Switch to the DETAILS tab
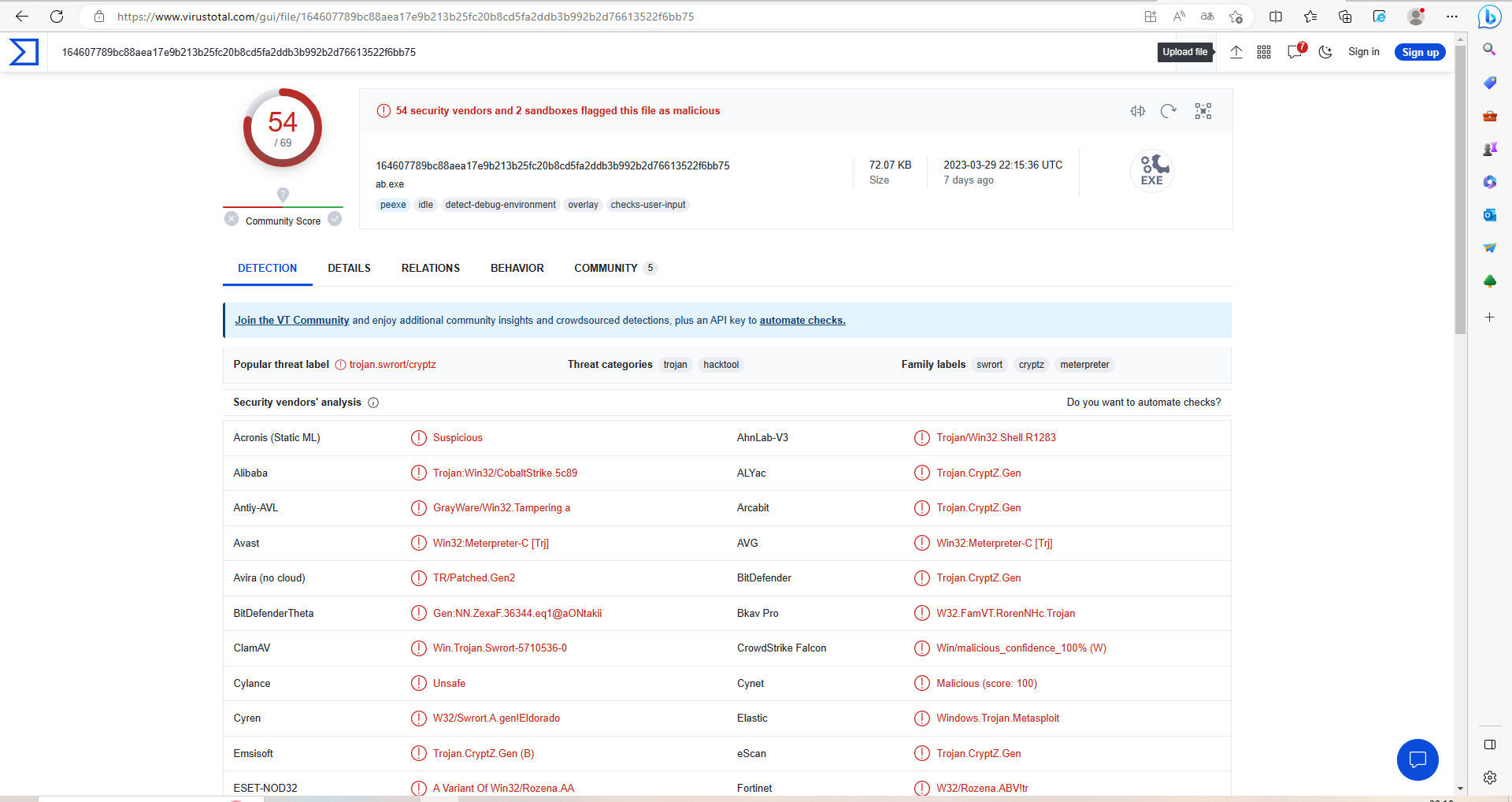Viewport: 1512px width, 802px height. click(x=349, y=269)
